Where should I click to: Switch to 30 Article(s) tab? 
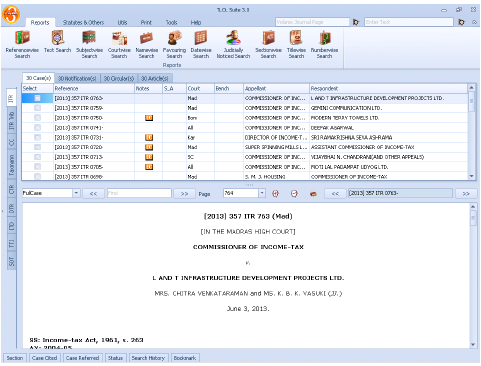pyautogui.click(x=155, y=79)
